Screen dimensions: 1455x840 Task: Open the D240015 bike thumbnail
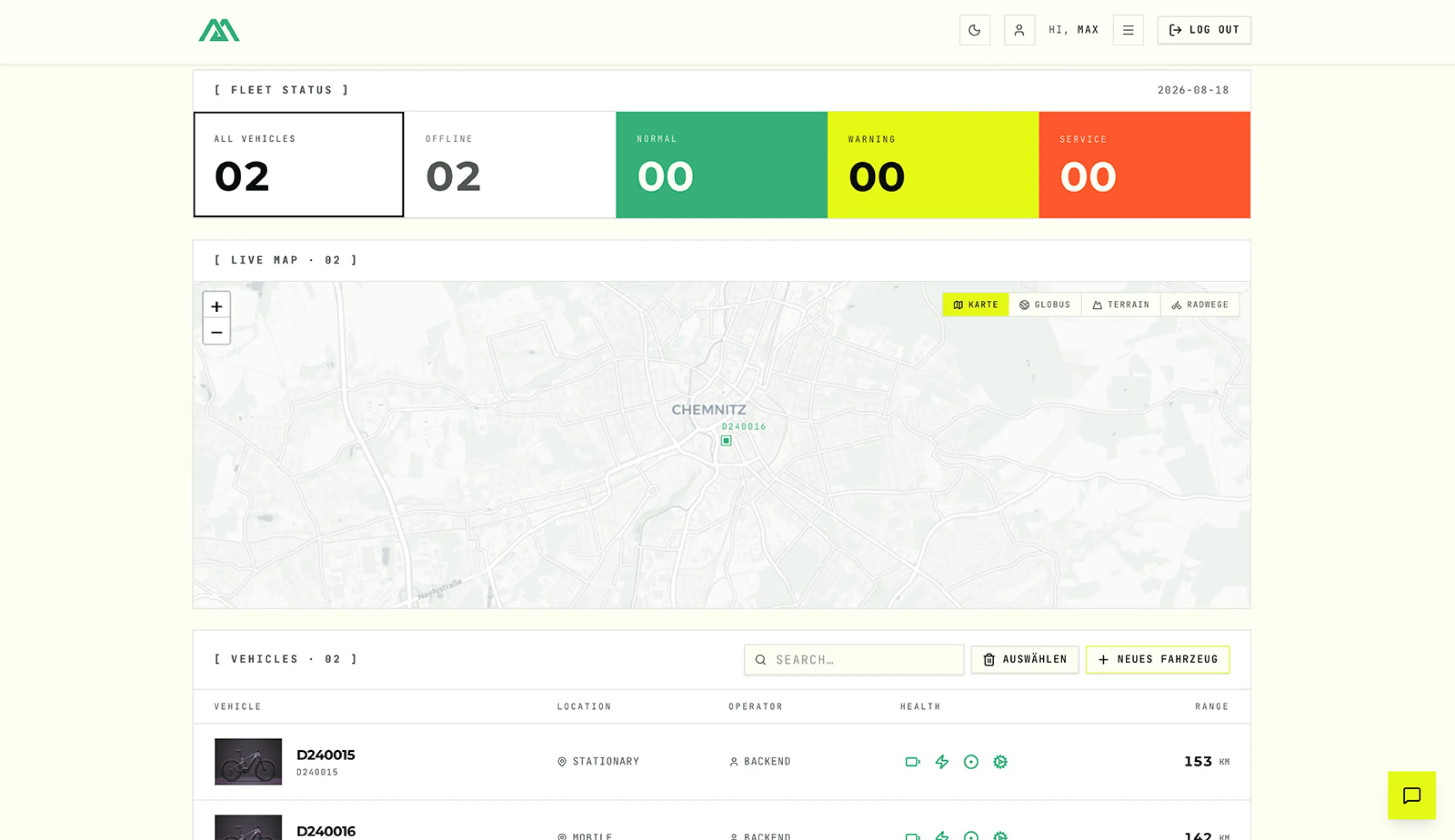(248, 762)
